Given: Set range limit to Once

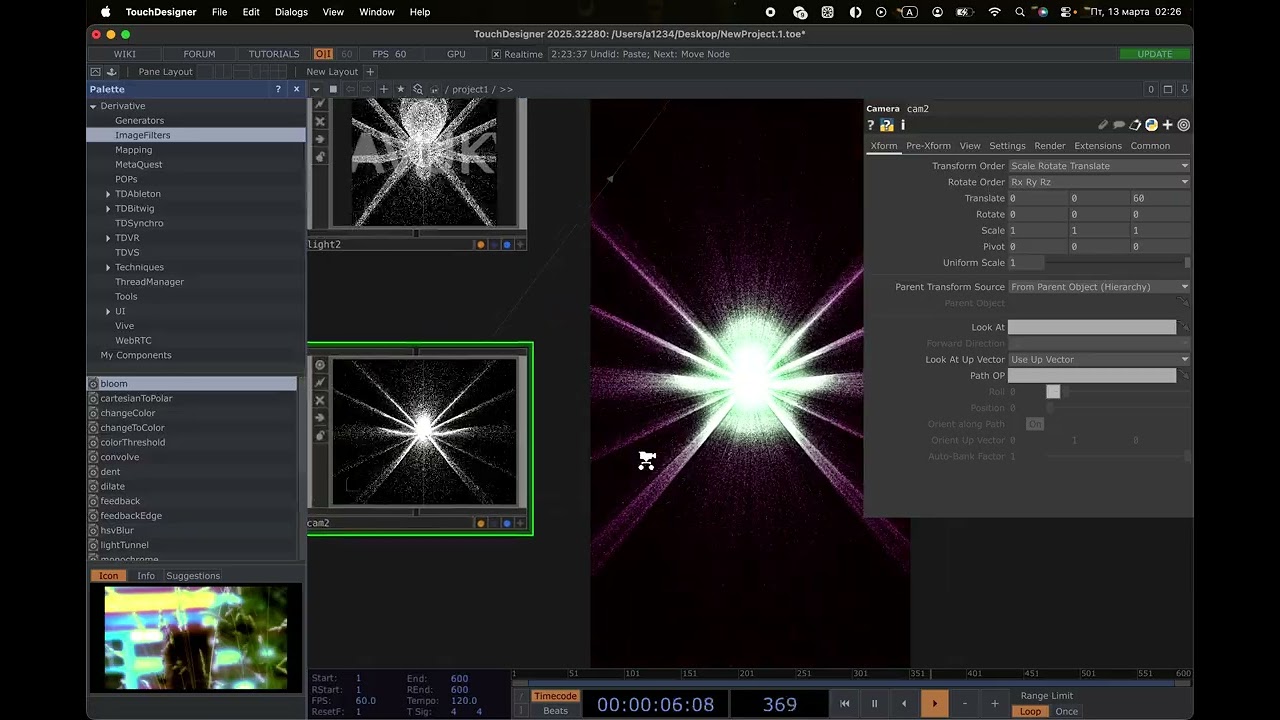Looking at the screenshot, I should [1067, 711].
